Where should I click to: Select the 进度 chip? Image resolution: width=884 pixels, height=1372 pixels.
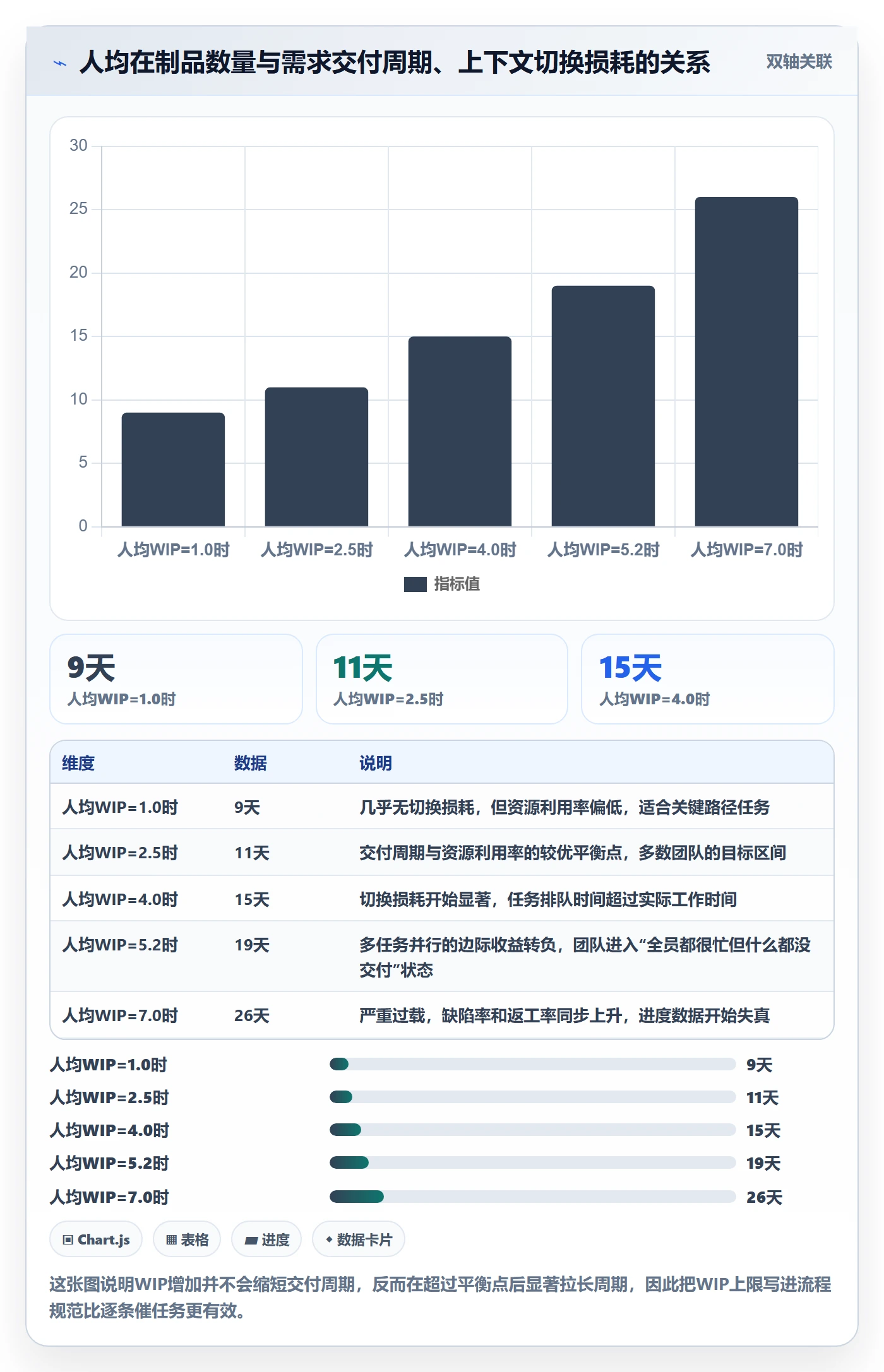[266, 1239]
